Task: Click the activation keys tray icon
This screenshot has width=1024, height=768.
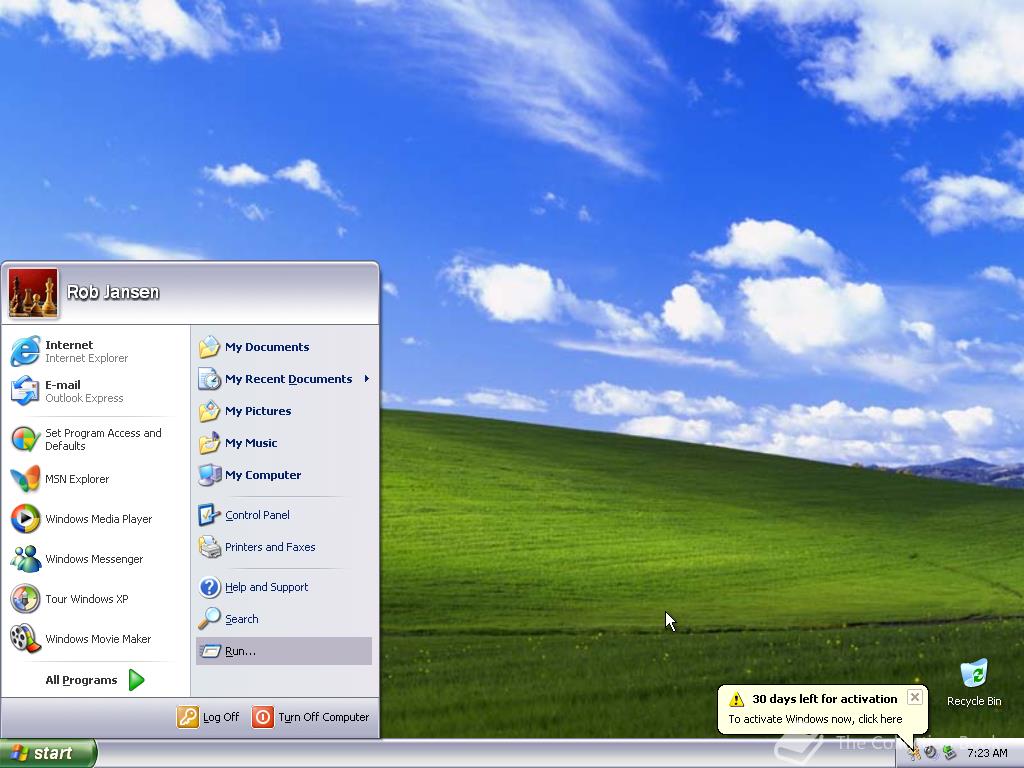Action: (x=914, y=753)
